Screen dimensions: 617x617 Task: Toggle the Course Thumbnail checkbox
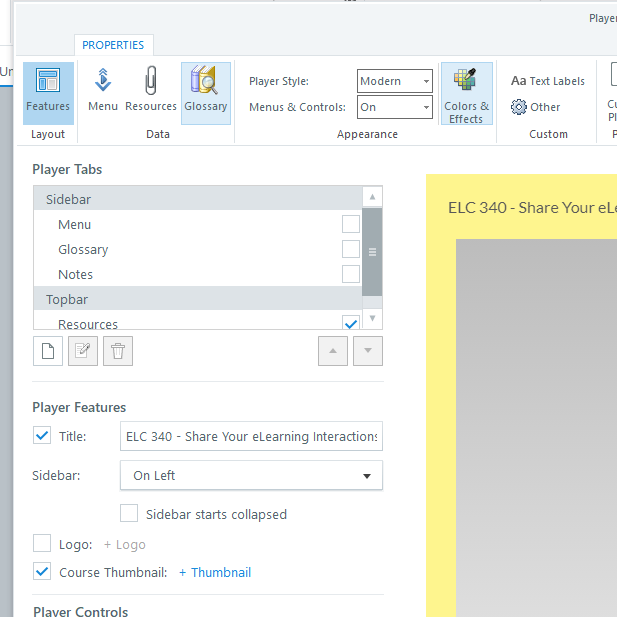(42, 571)
